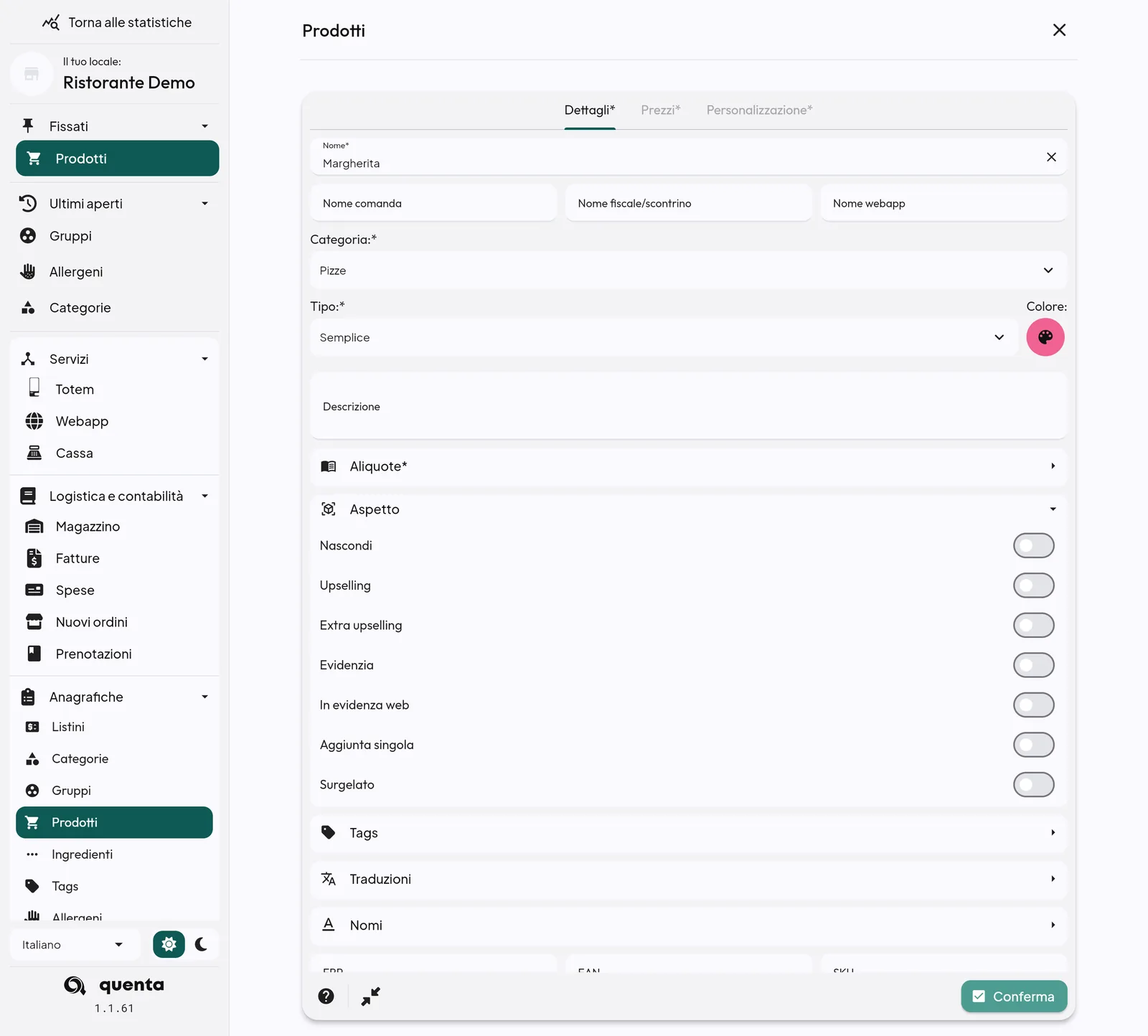Select light mode sun icon
The image size is (1148, 1036).
(x=169, y=944)
